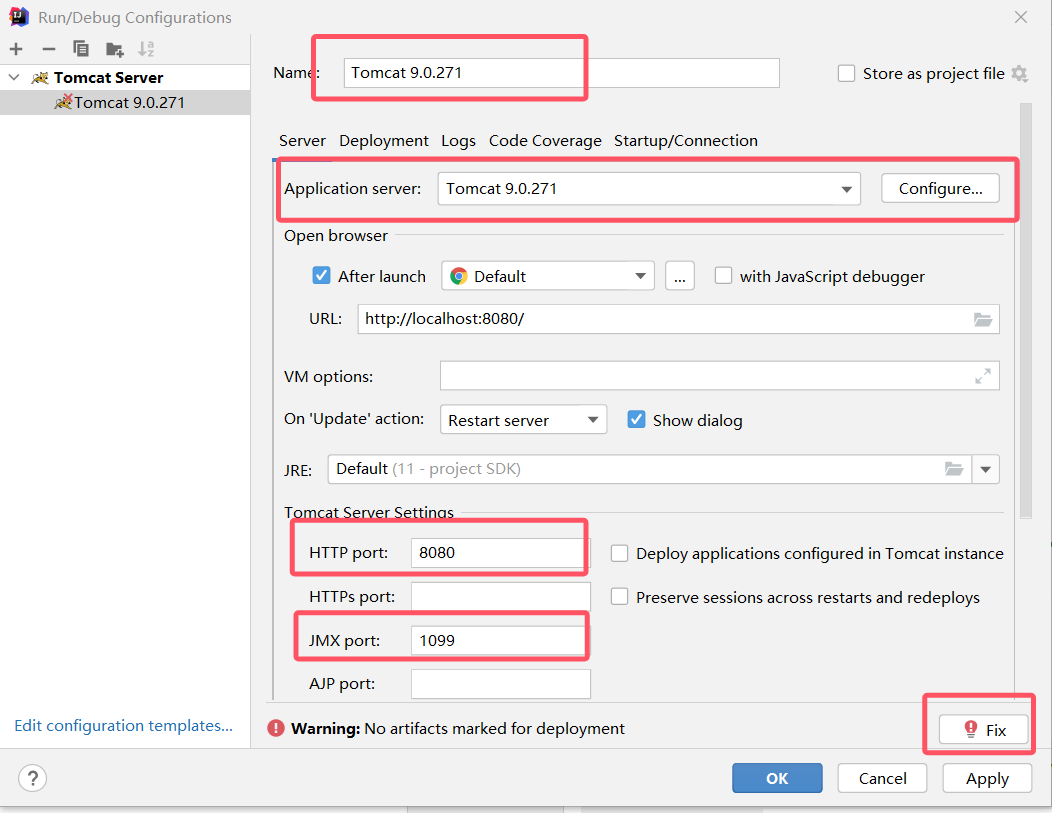Open the Application server dropdown
Viewport: 1052px width, 813px height.
coord(649,189)
